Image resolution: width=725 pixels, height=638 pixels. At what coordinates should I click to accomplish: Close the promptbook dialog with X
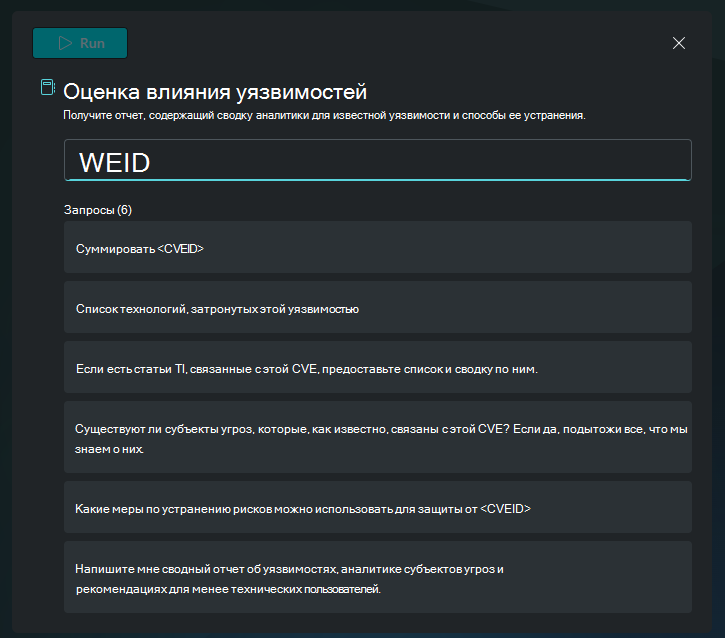(679, 43)
